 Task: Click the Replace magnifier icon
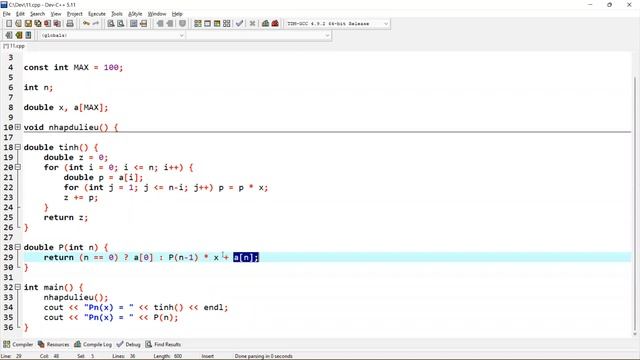pyautogui.click(x=120, y=24)
